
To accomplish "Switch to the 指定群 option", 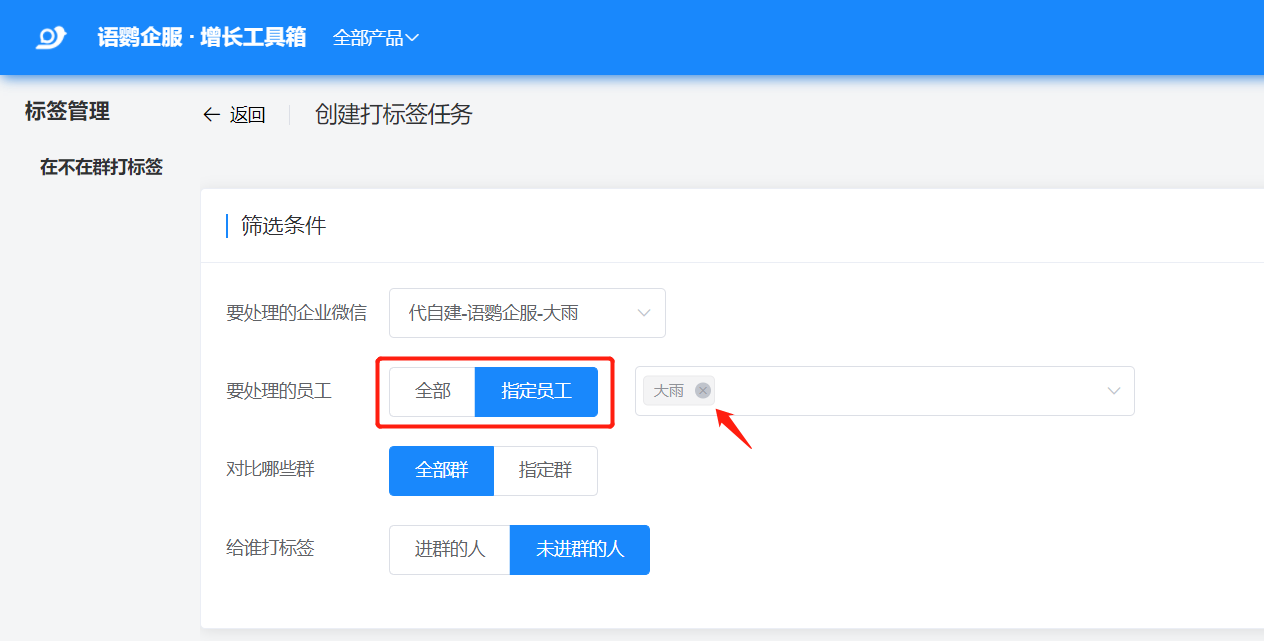I will pos(545,470).
